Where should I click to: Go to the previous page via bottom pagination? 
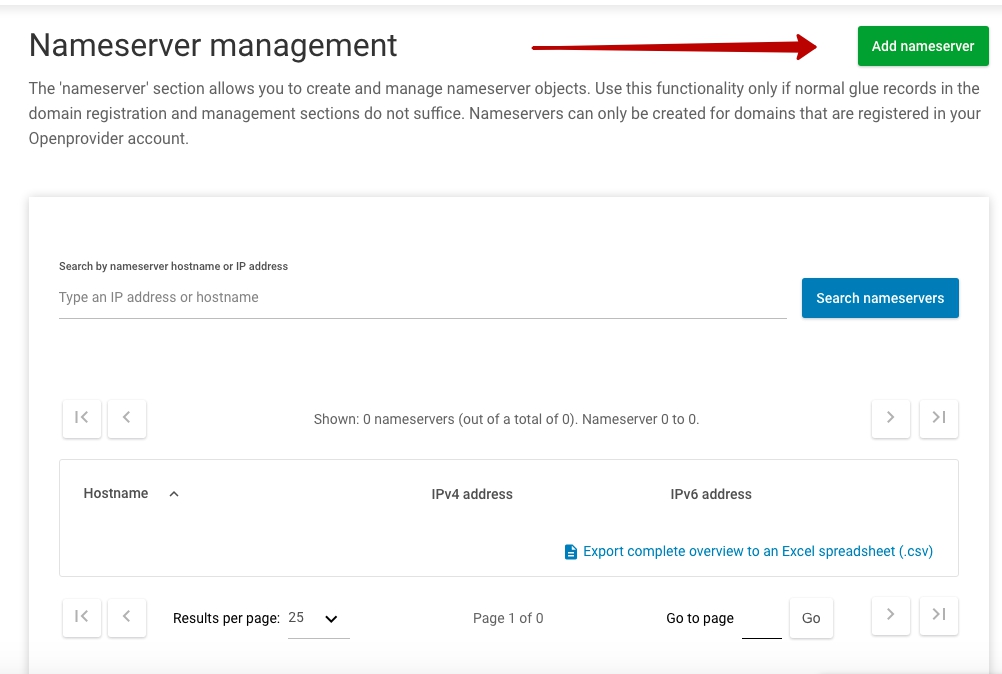tap(126, 617)
